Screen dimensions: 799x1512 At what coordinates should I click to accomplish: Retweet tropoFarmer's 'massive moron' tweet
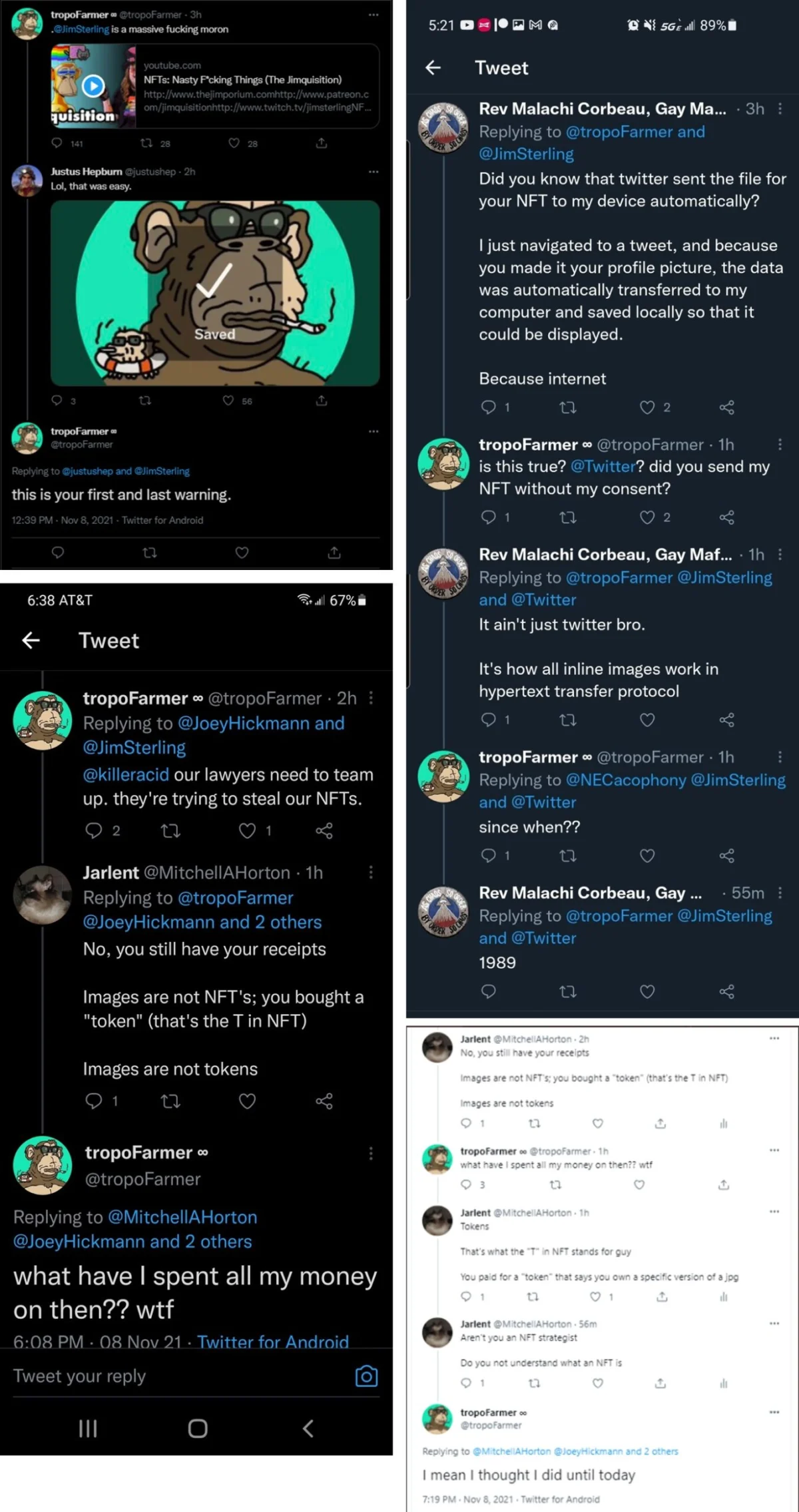coord(146,142)
